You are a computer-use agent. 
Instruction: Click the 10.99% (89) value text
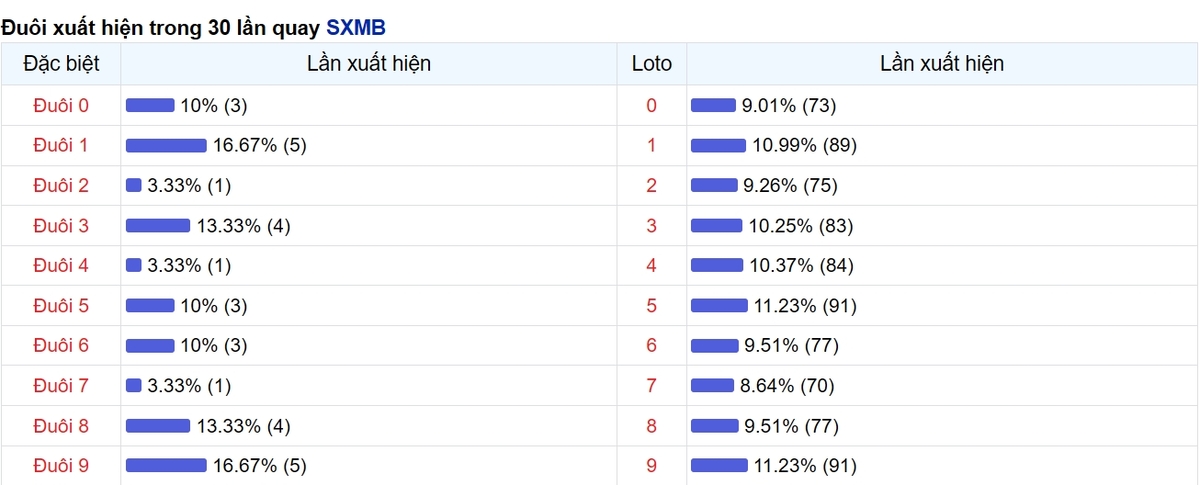[x=805, y=145]
